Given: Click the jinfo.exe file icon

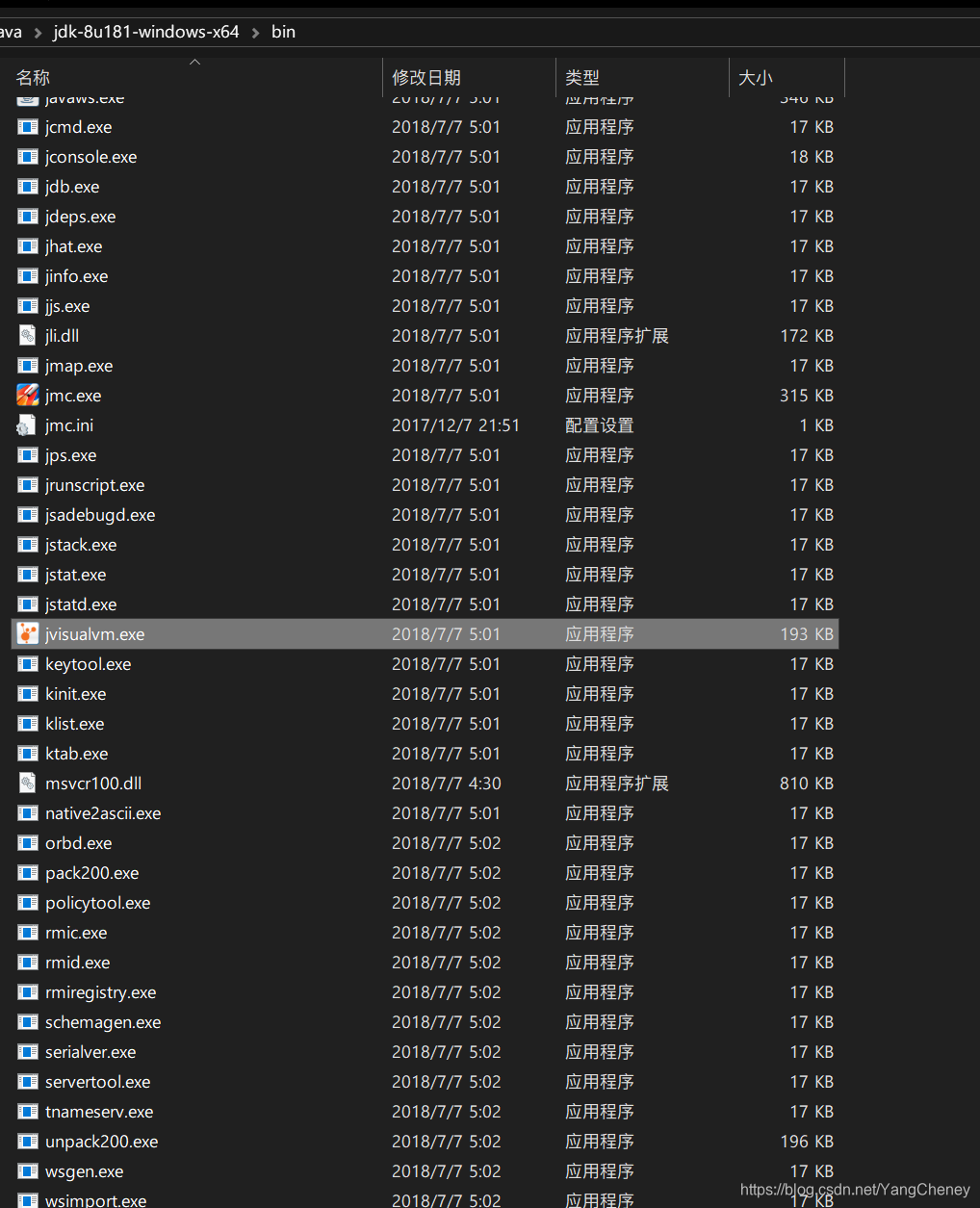Looking at the screenshot, I should (28, 275).
